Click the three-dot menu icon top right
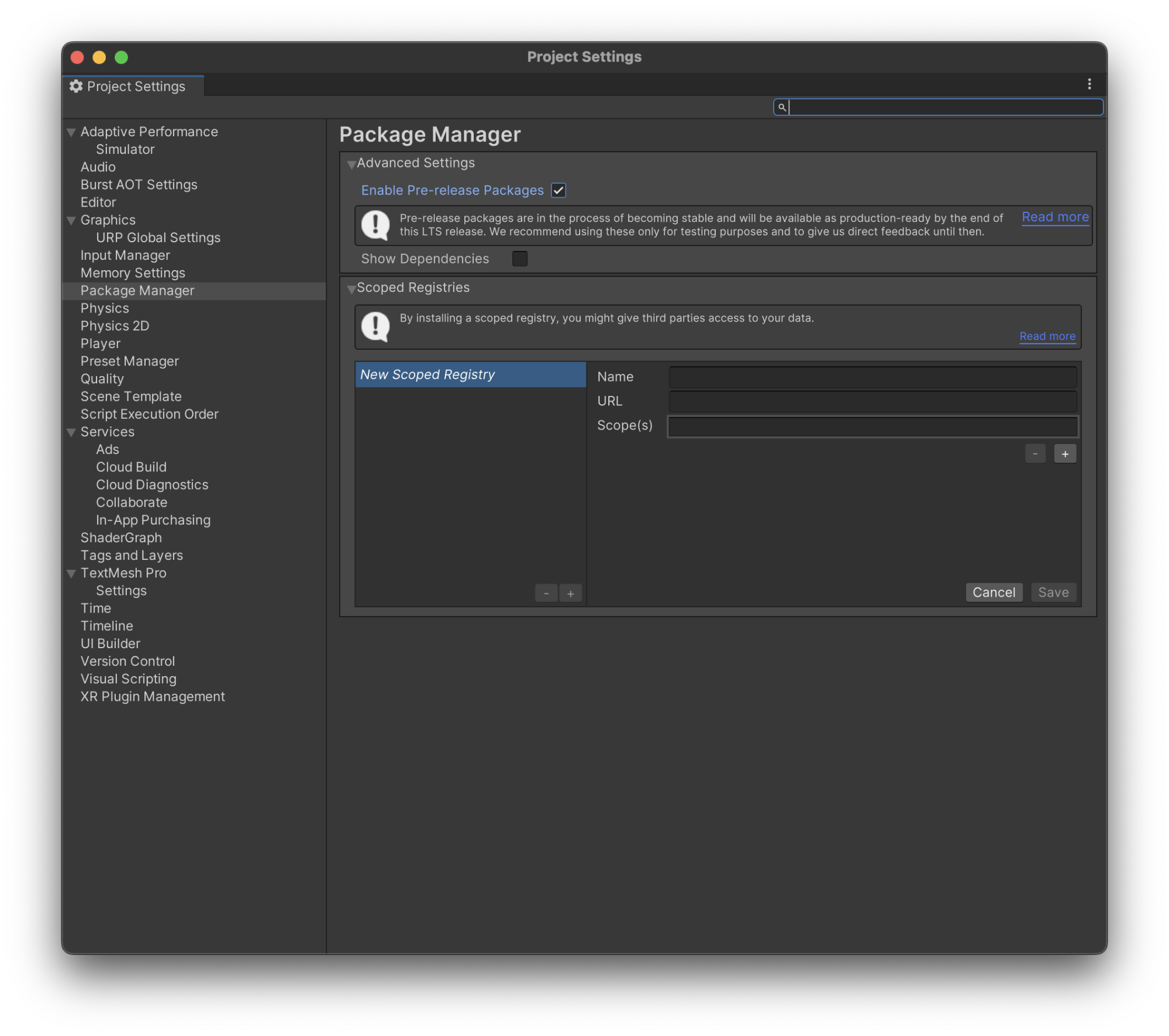The height and width of the screenshot is (1036, 1169). click(x=1089, y=84)
